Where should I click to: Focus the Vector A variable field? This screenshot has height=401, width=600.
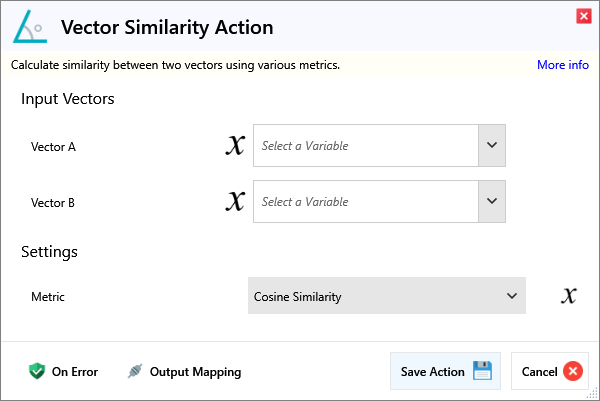[x=366, y=146]
